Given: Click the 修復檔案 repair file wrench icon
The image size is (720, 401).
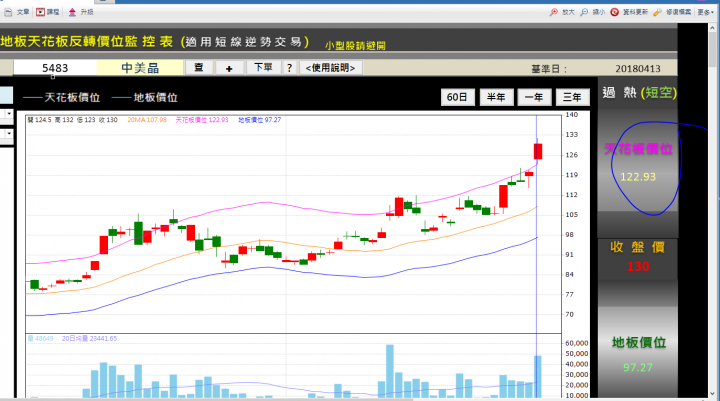Looking at the screenshot, I should [x=658, y=12].
